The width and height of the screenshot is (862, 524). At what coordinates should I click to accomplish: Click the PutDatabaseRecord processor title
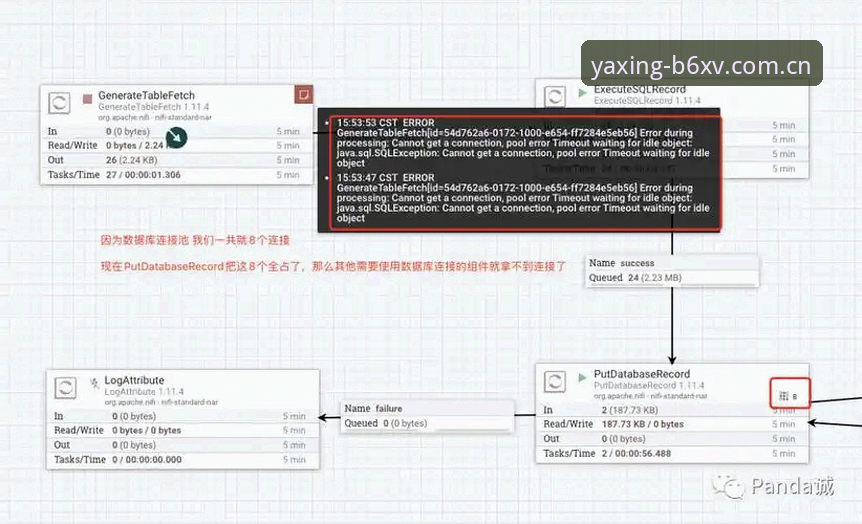tap(642, 374)
